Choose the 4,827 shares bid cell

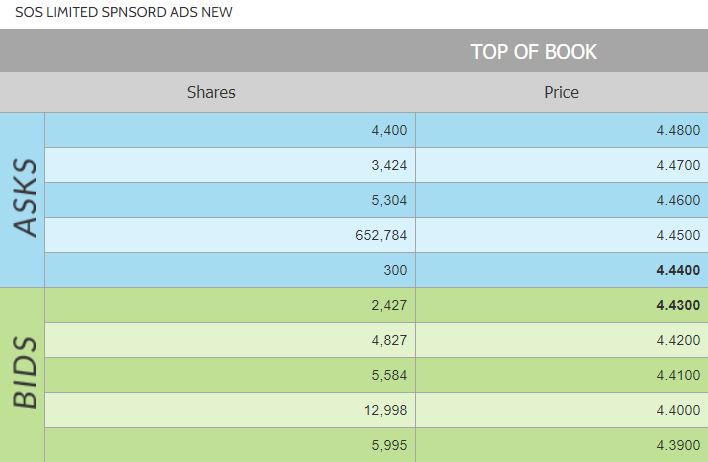(388, 340)
